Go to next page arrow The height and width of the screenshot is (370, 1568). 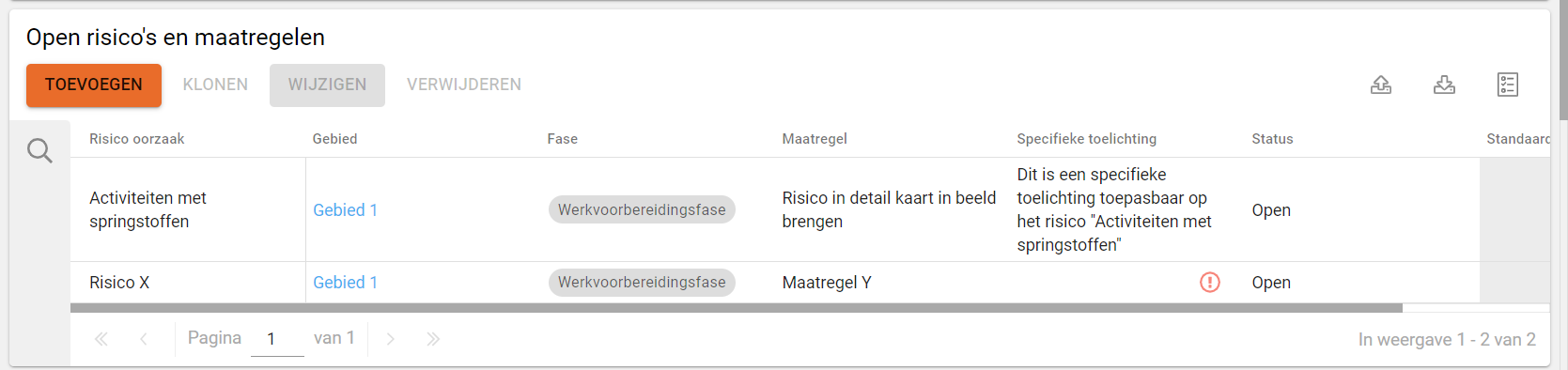390,339
